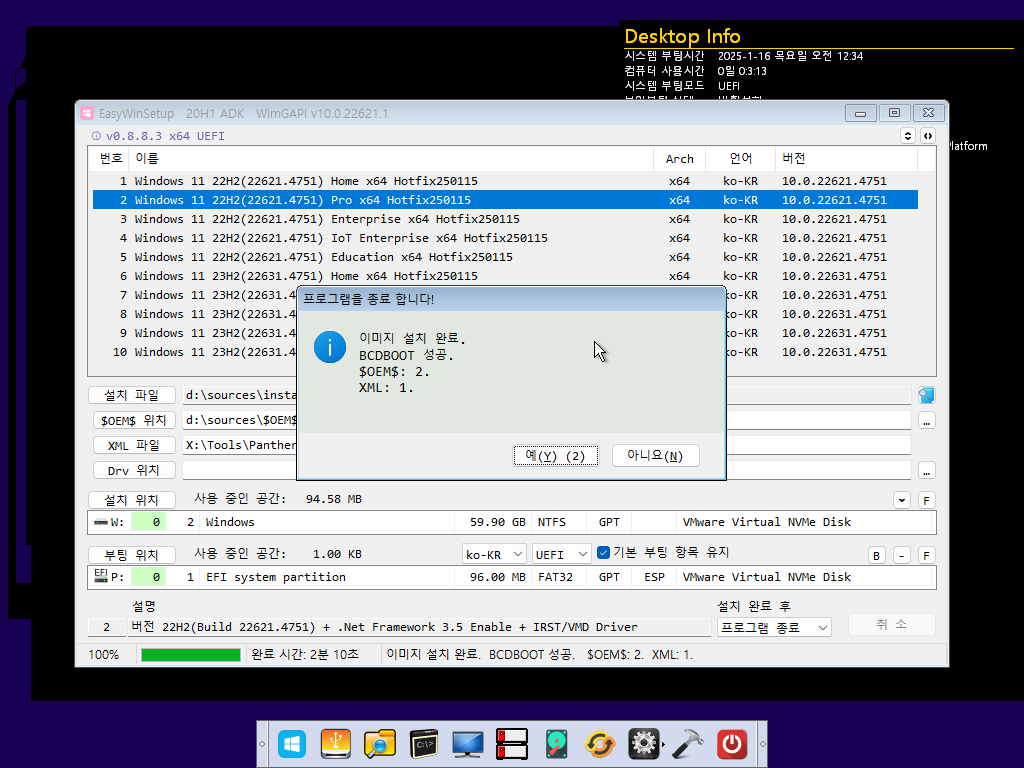Click the Arch column header
The width and height of the screenshot is (1024, 768).
(x=679, y=158)
